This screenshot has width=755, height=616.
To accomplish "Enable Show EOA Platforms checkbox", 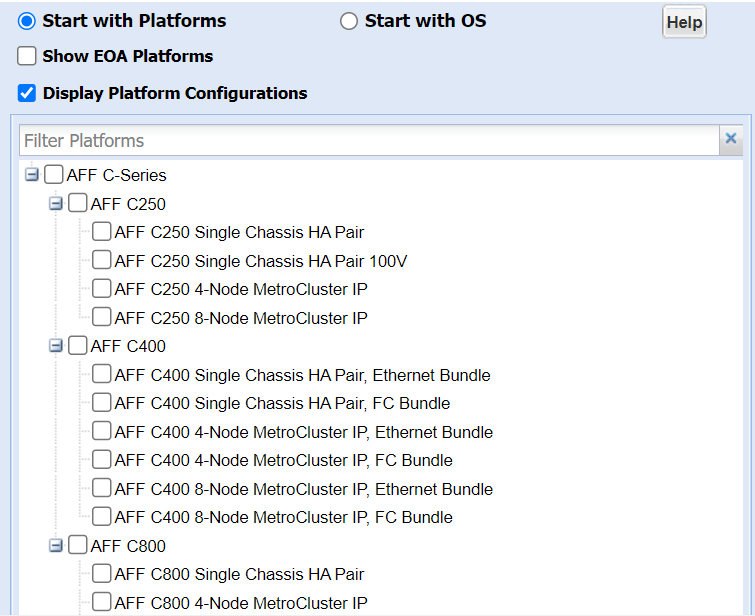I will tap(27, 56).
